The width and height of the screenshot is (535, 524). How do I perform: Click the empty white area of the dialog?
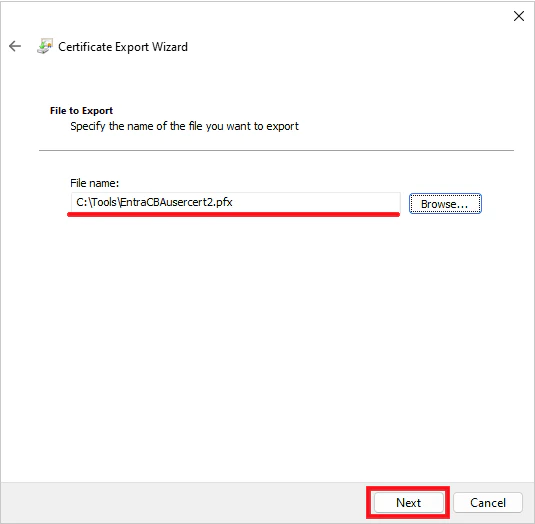(266, 341)
